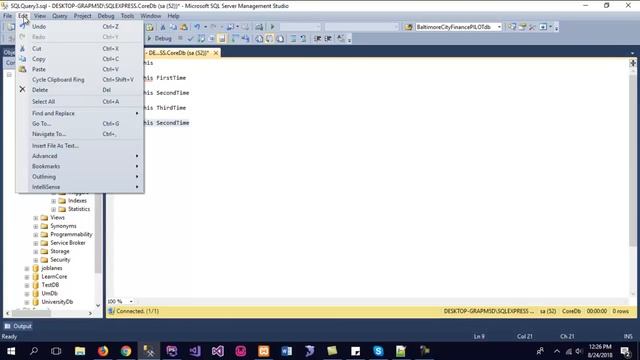Choose Cycle Clipboard Ring menu entry
Image resolution: width=640 pixels, height=360 pixels.
80,80
